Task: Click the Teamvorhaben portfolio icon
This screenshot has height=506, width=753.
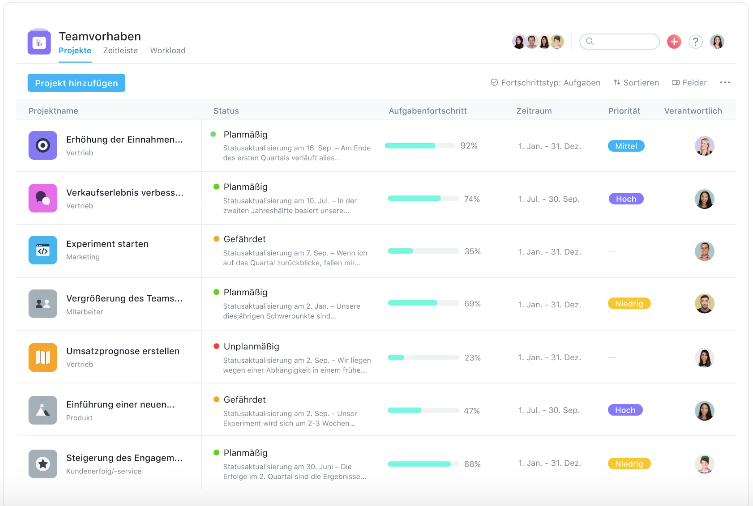Action: (39, 42)
